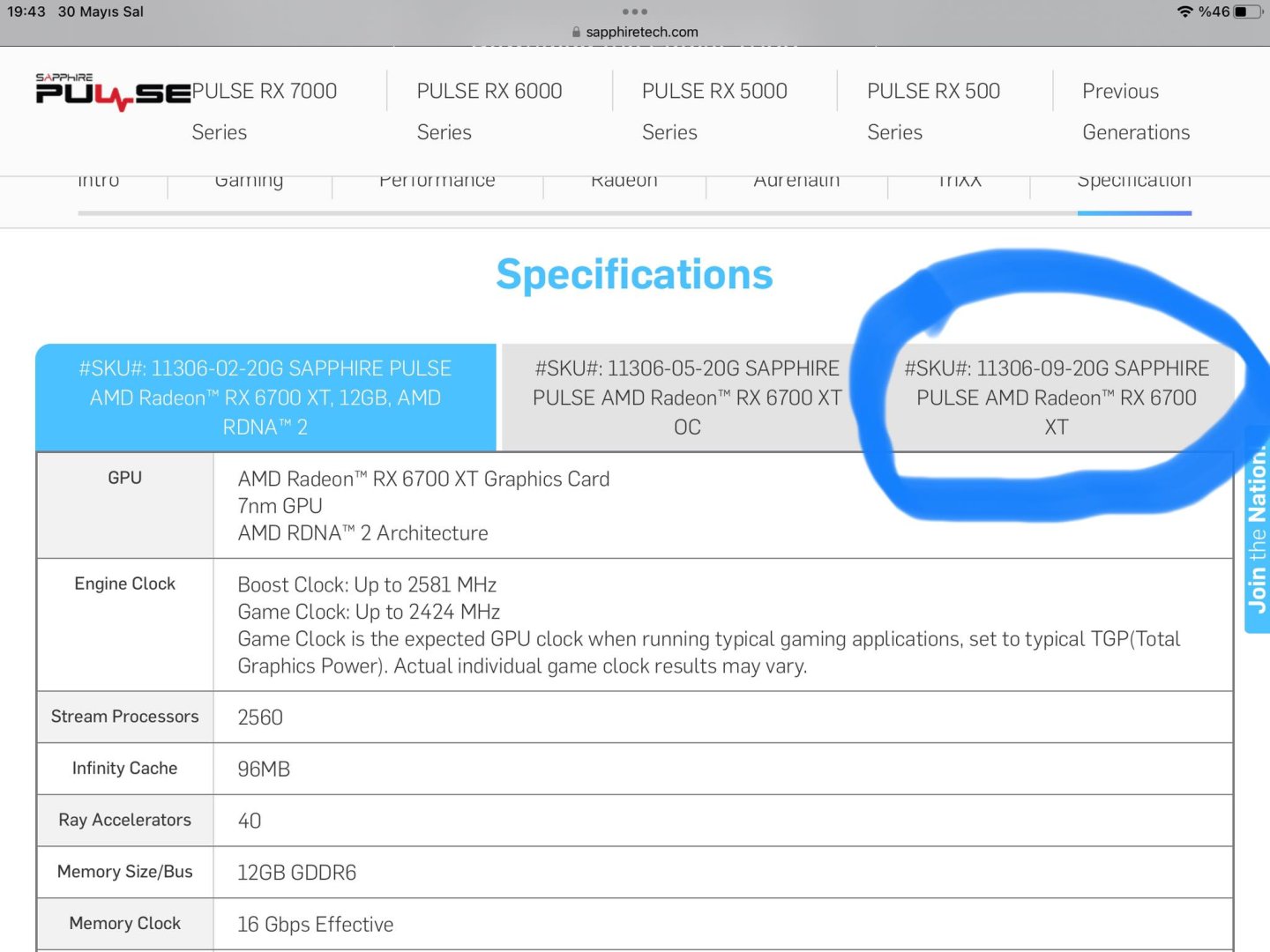Open the Join the Nation side tab

pyautogui.click(x=1258, y=529)
